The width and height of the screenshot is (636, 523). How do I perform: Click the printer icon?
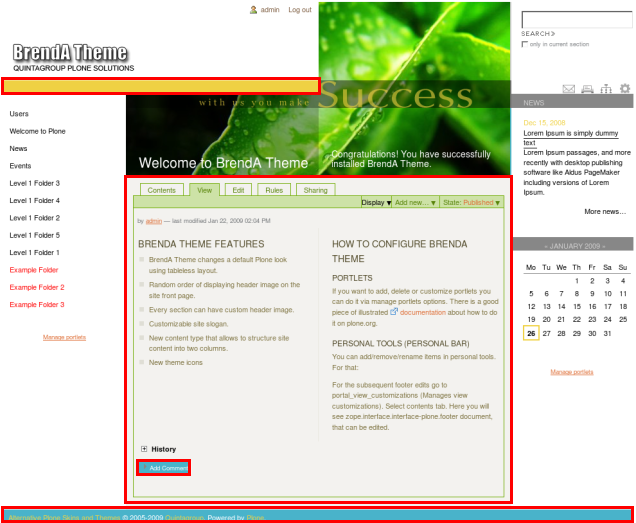tap(587, 88)
